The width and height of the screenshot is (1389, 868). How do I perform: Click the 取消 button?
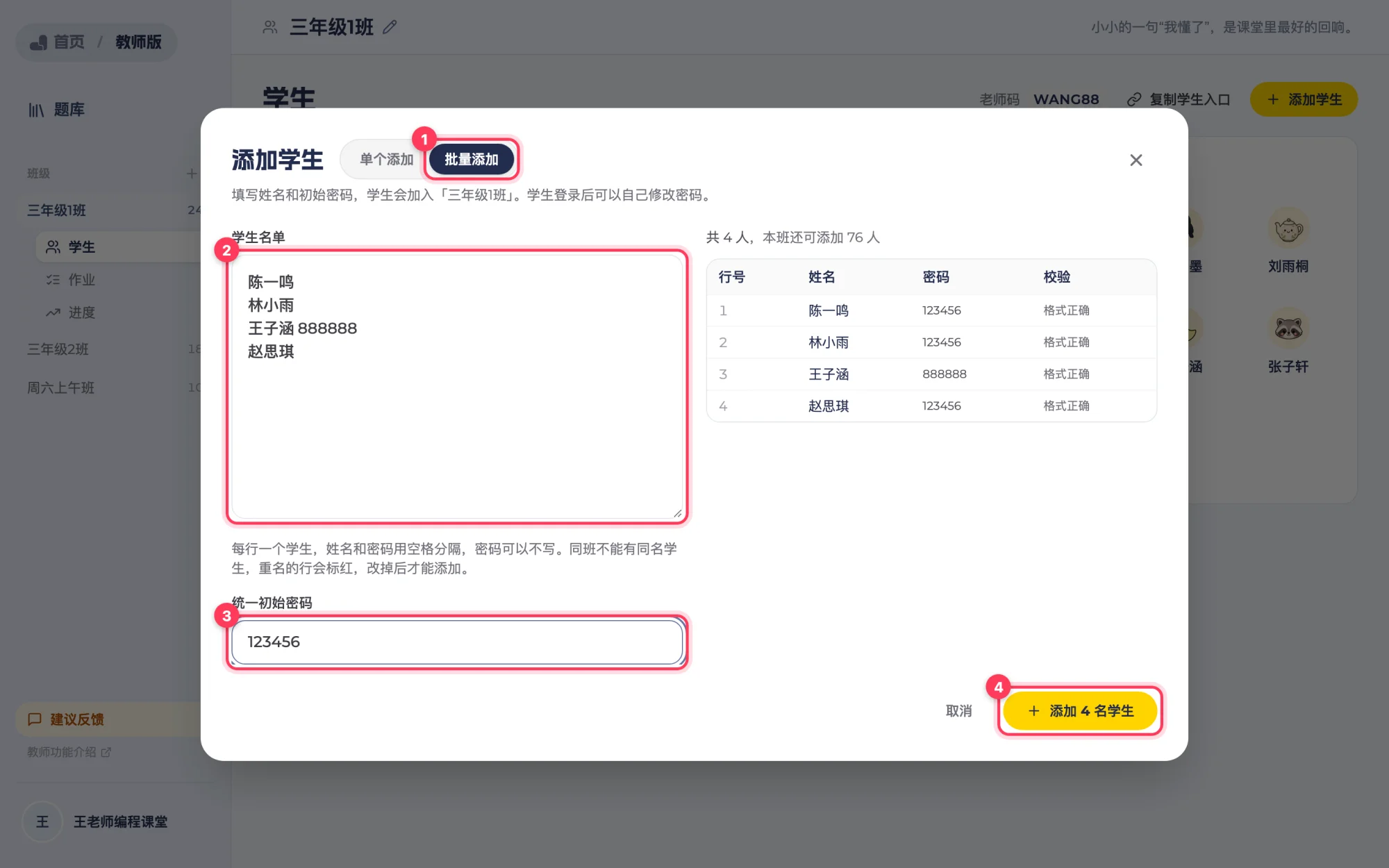point(958,711)
